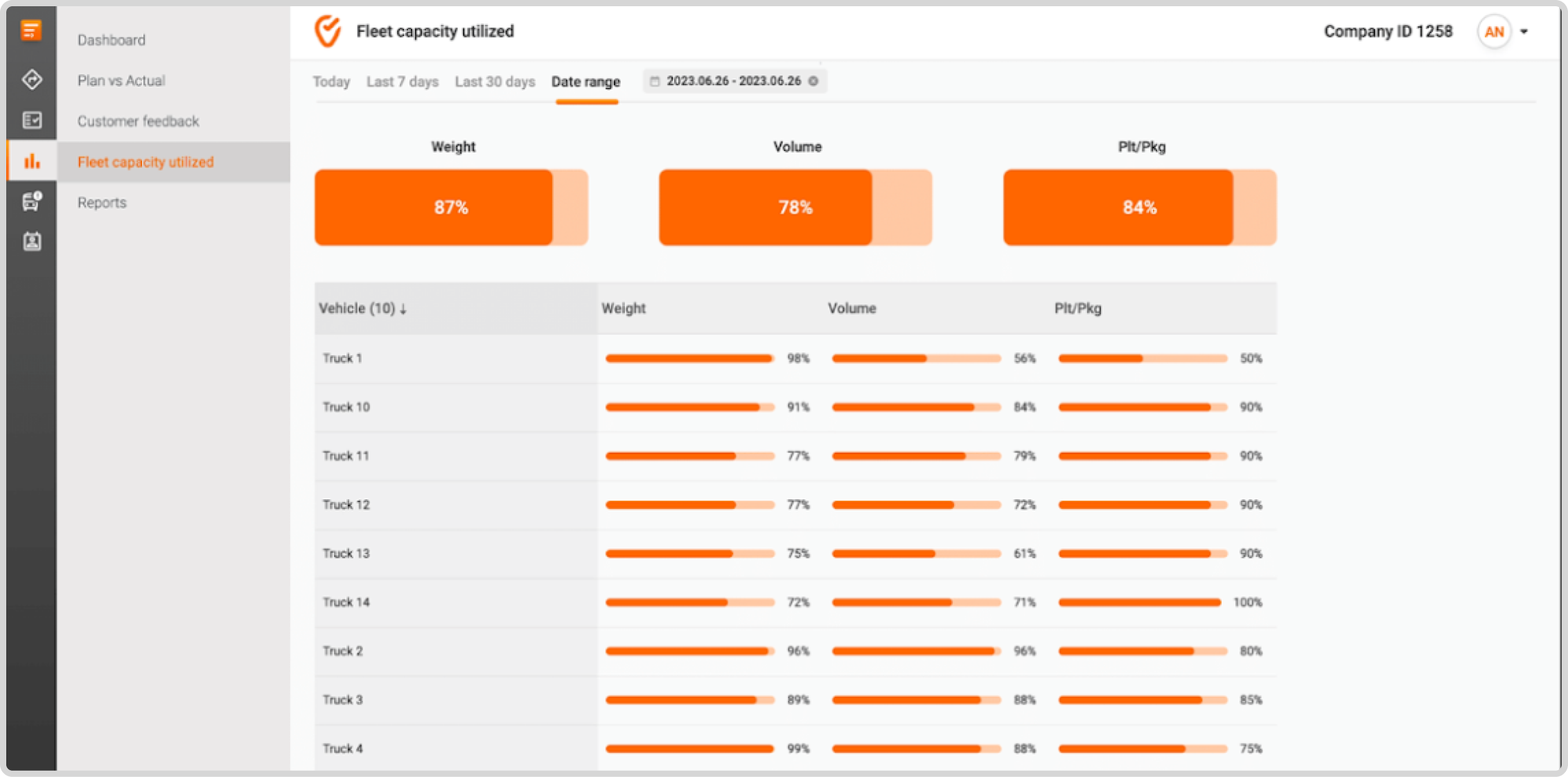Select the Truck 4 row label
The image size is (1568, 777).
click(x=342, y=749)
